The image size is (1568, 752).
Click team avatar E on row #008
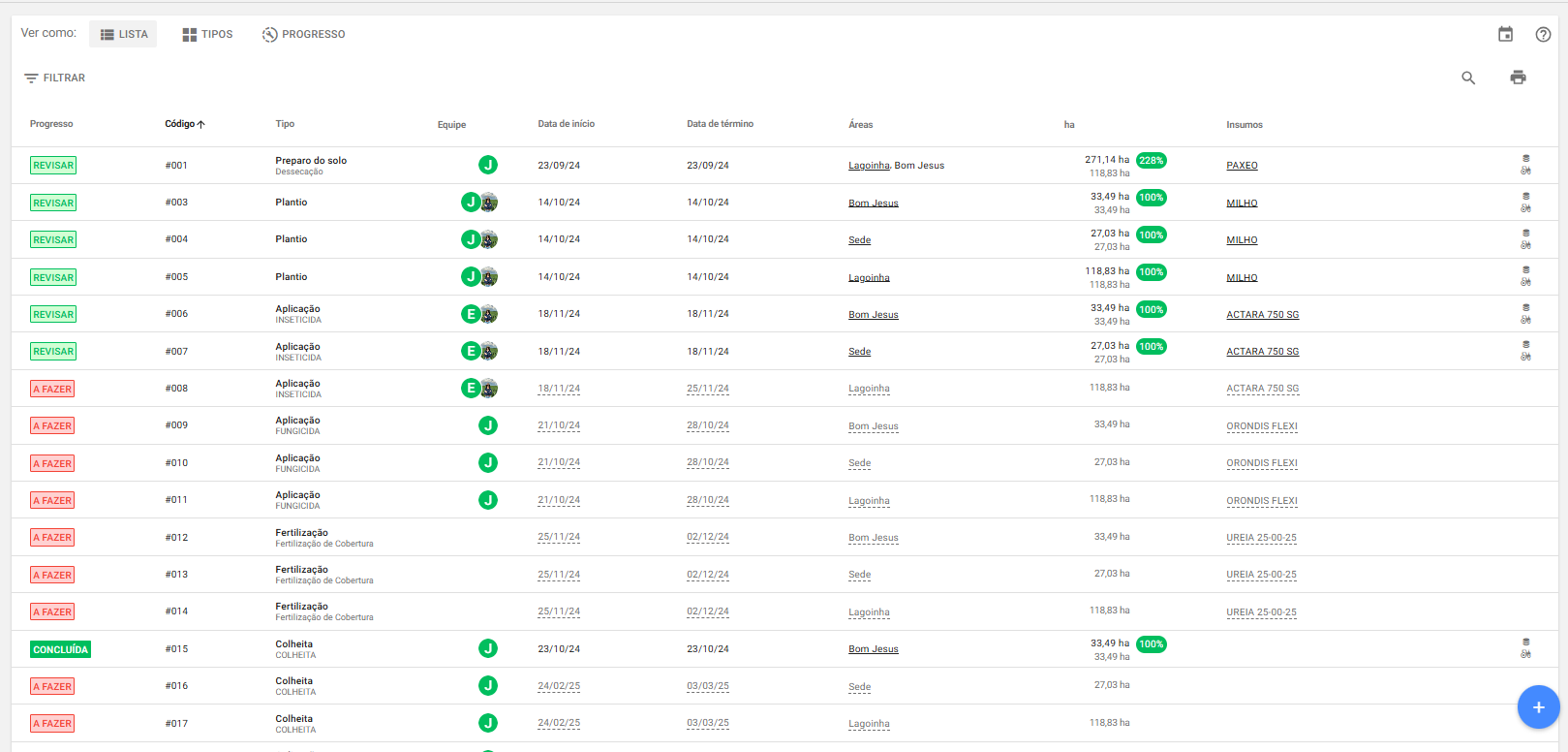pos(472,389)
